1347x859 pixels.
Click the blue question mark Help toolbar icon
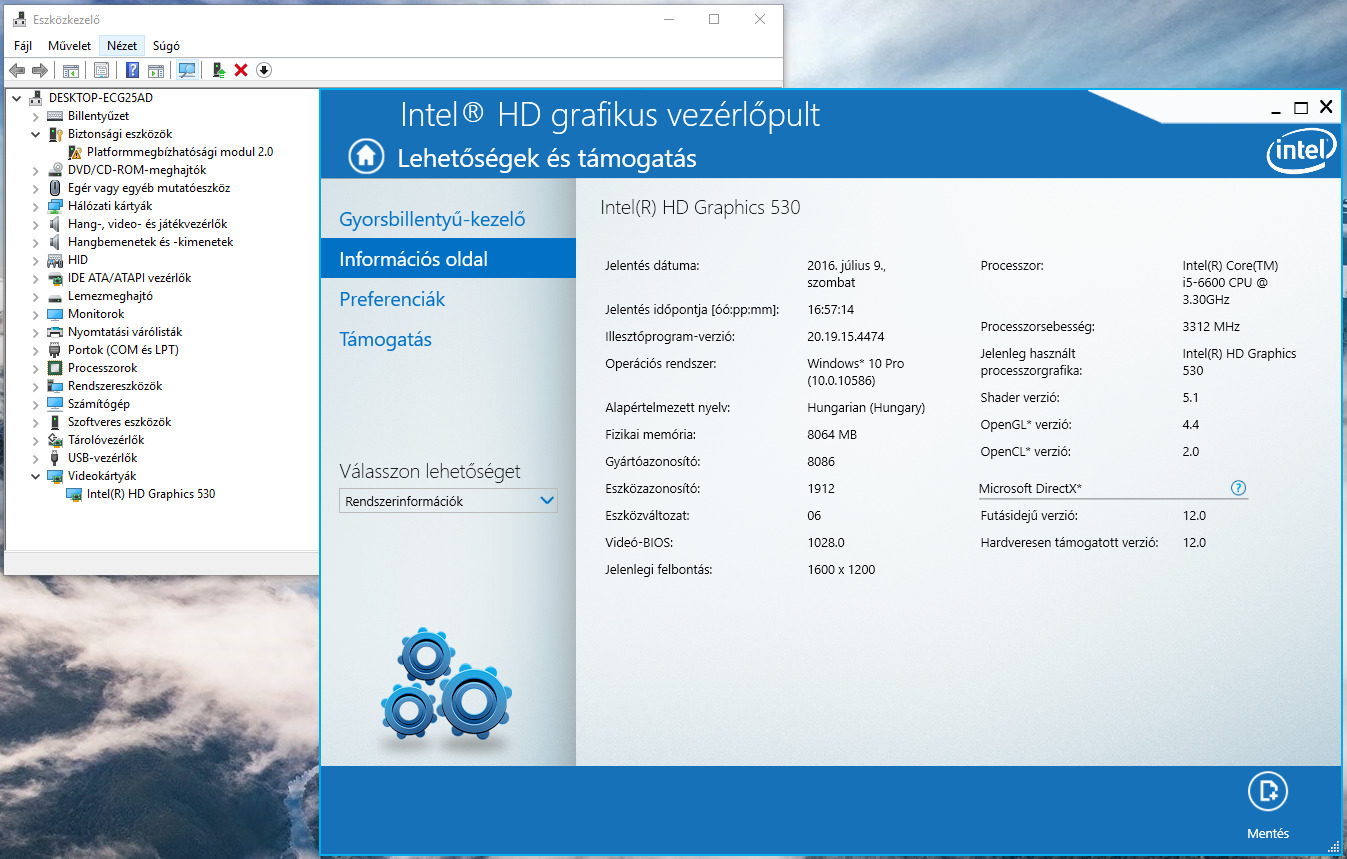coord(132,70)
